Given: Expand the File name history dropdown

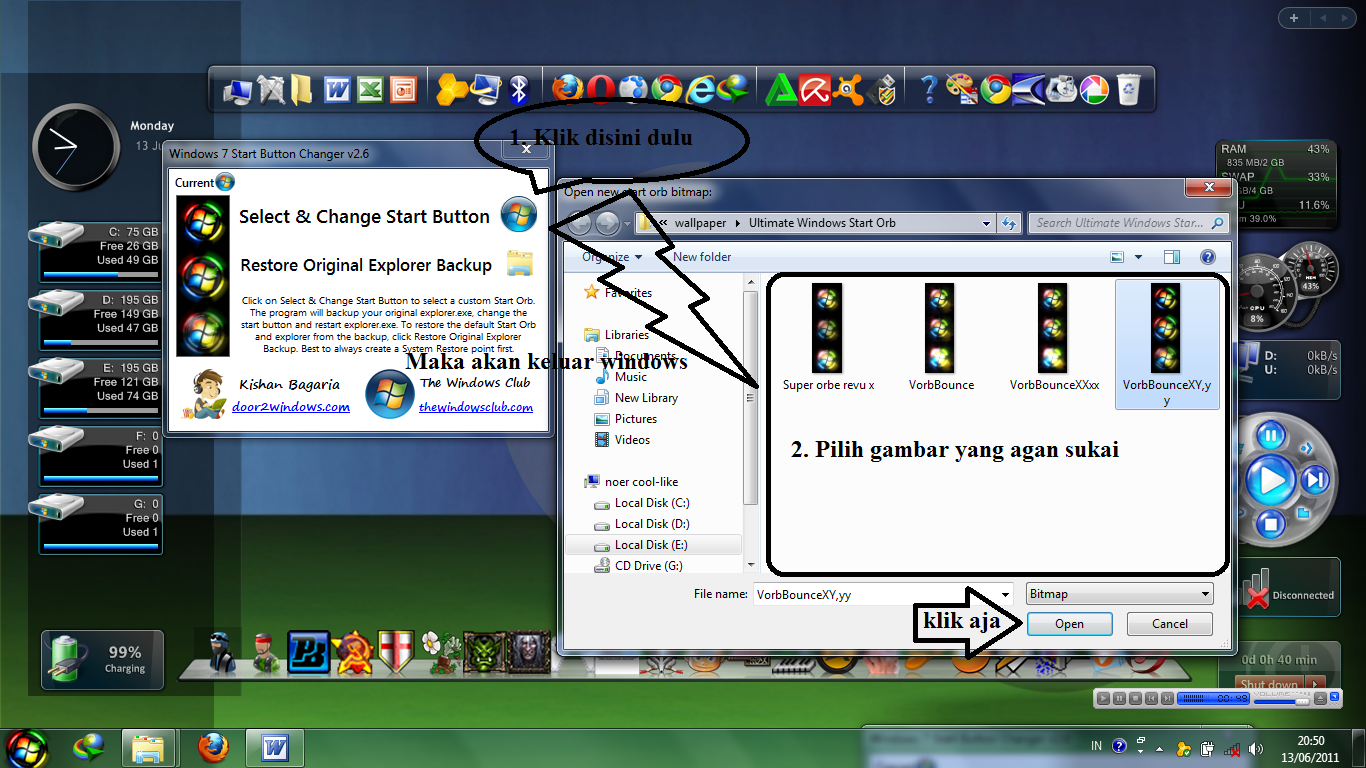Looking at the screenshot, I should [1005, 594].
